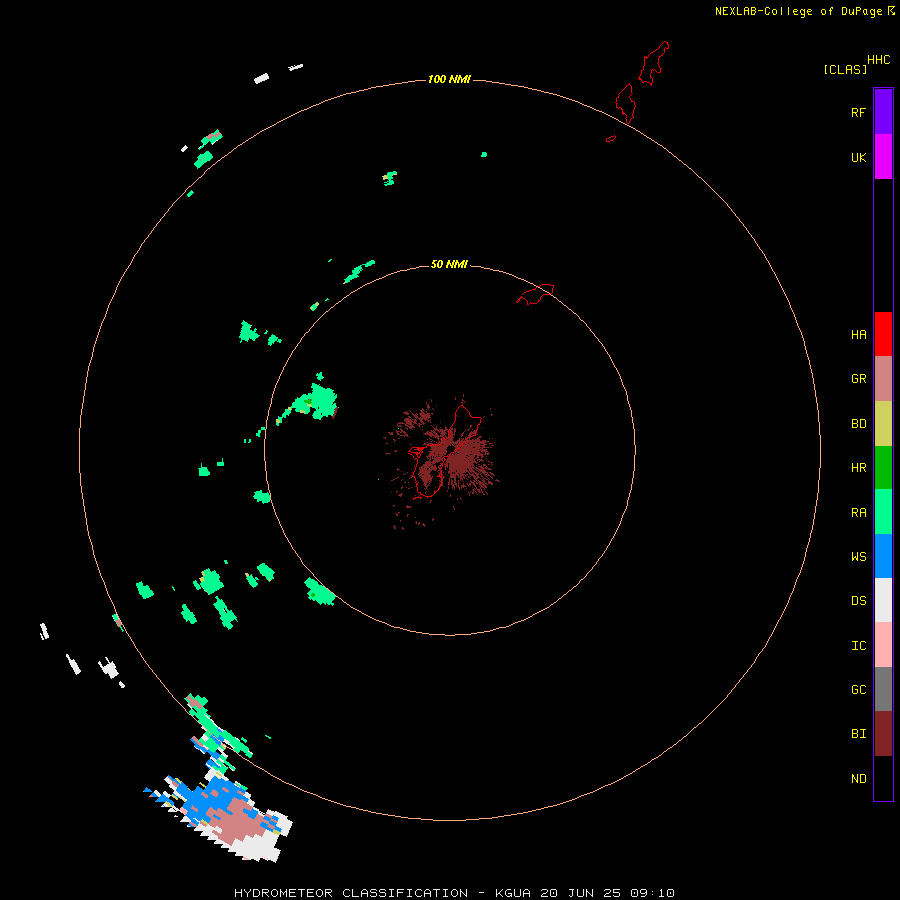The image size is (900, 900).
Task: Click the DS white legend swatch
Action: [x=883, y=600]
